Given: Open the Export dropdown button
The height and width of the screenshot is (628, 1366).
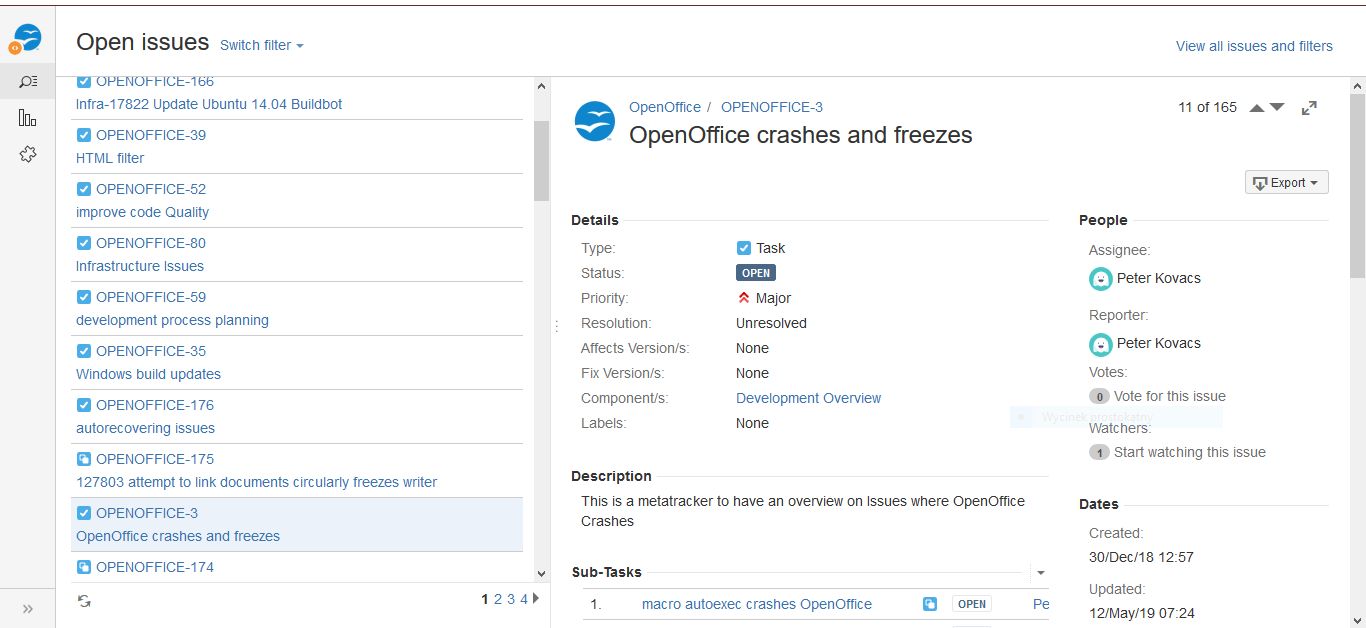Looking at the screenshot, I should pos(1287,182).
